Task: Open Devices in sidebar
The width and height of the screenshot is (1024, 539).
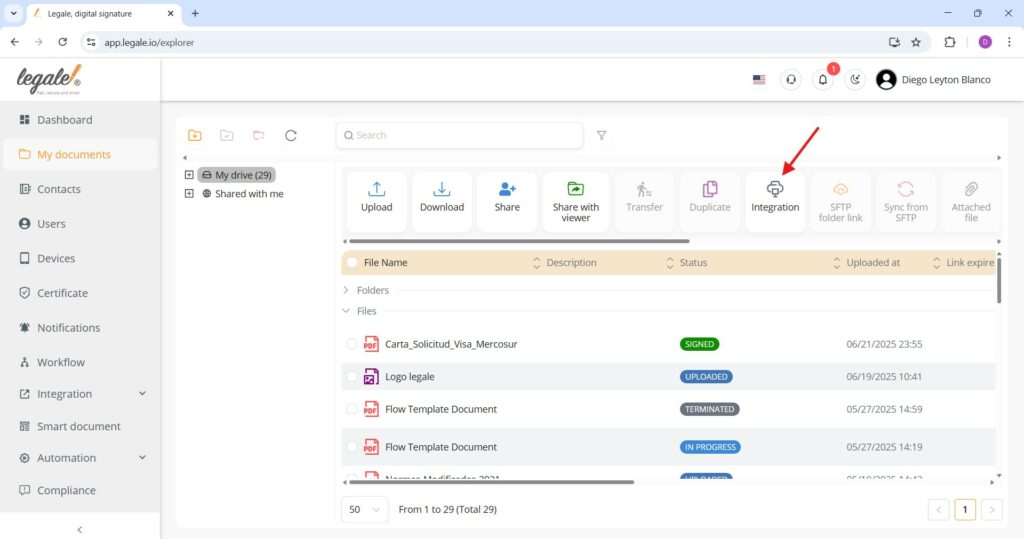Action: click(x=80, y=258)
